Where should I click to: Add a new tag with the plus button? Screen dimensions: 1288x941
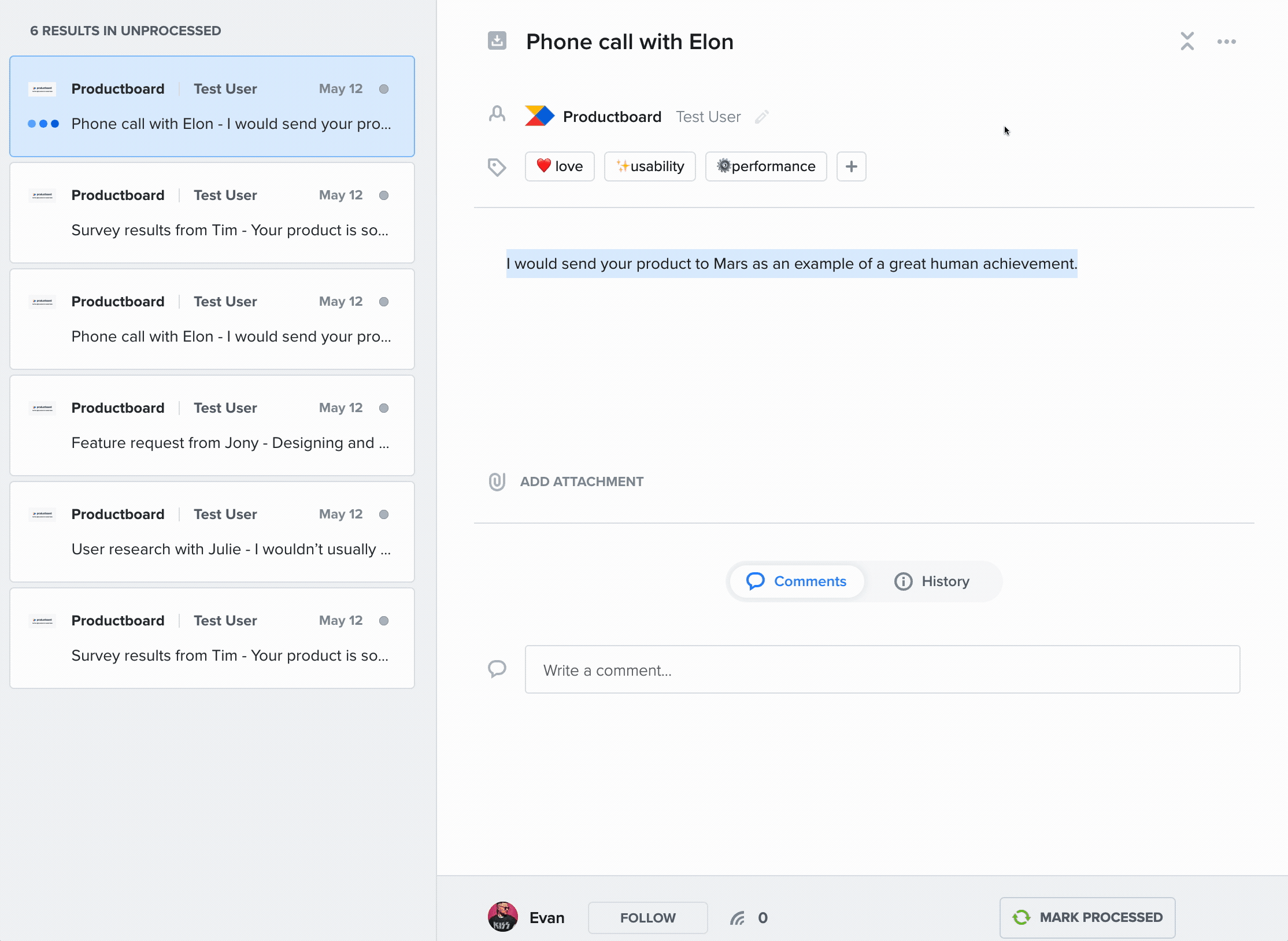click(x=851, y=166)
